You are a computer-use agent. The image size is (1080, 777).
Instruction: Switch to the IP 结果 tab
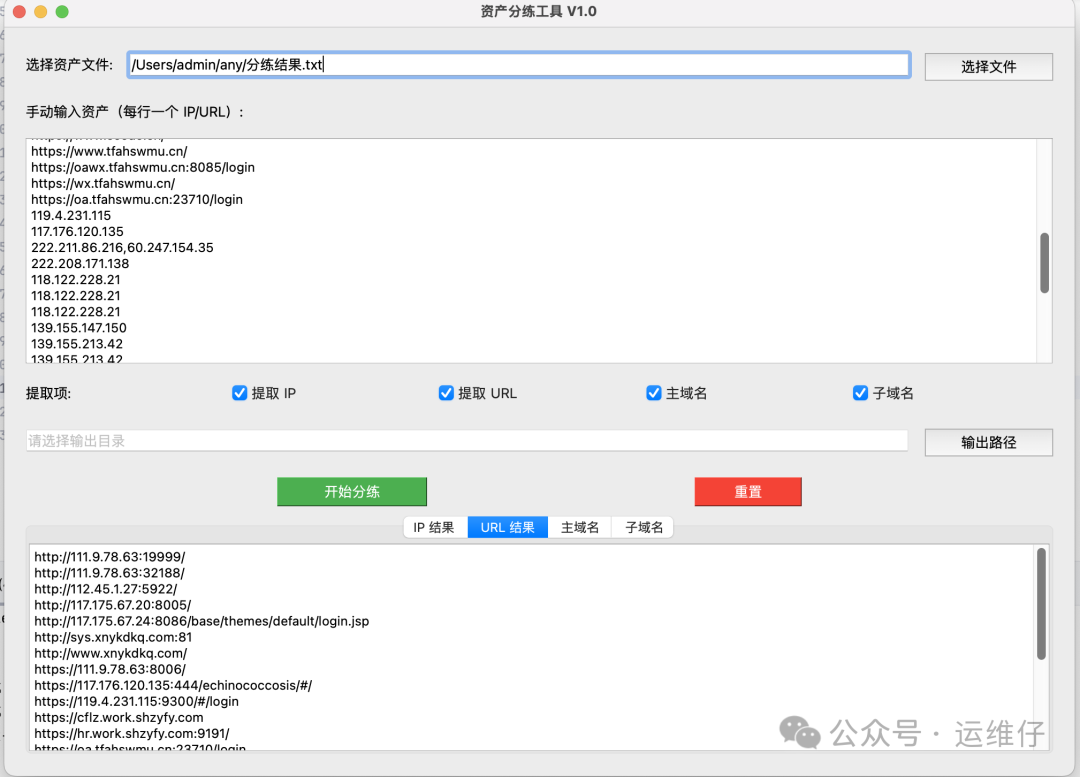pos(434,527)
